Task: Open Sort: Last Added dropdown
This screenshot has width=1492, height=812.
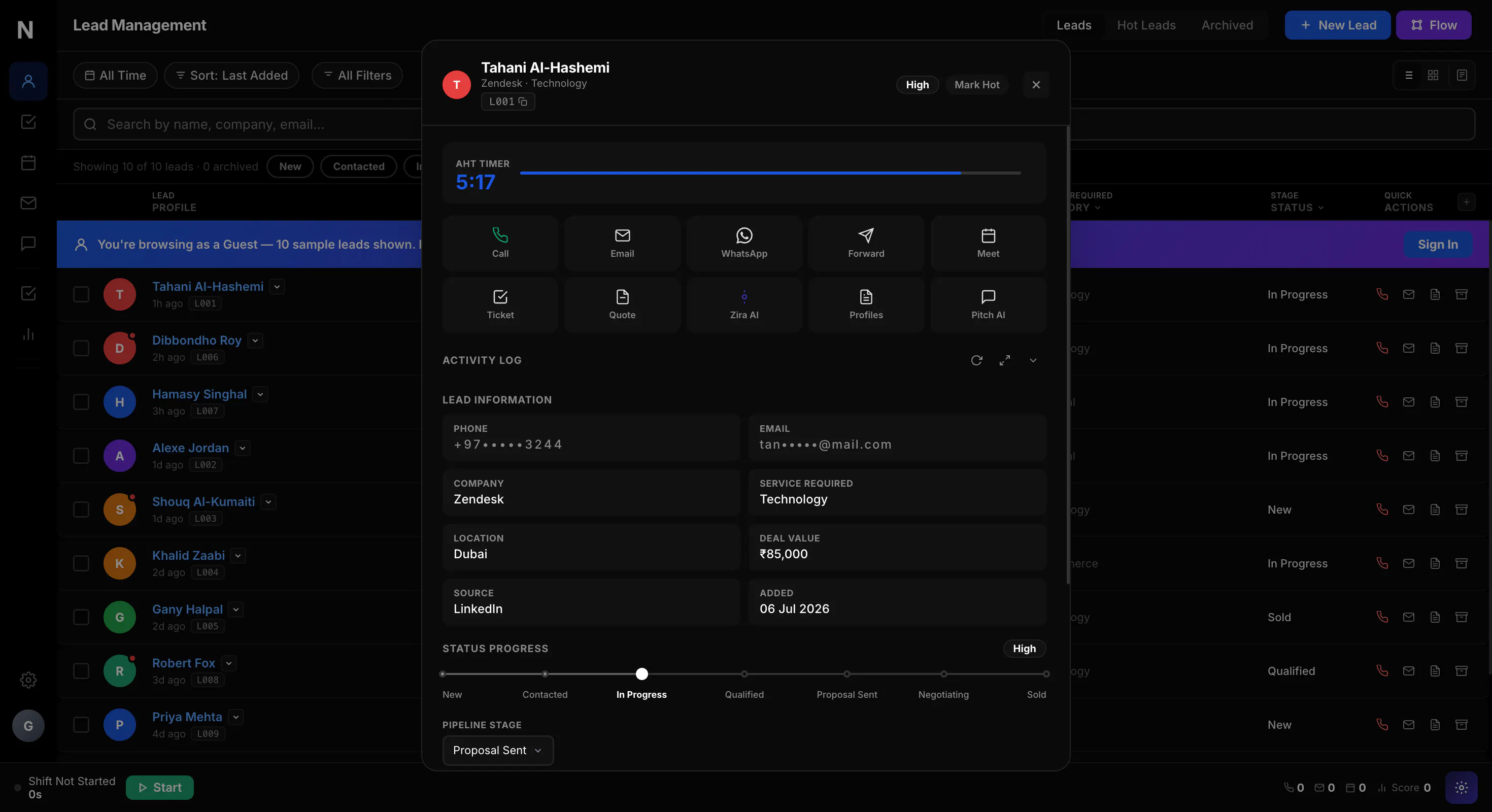Action: (x=232, y=75)
